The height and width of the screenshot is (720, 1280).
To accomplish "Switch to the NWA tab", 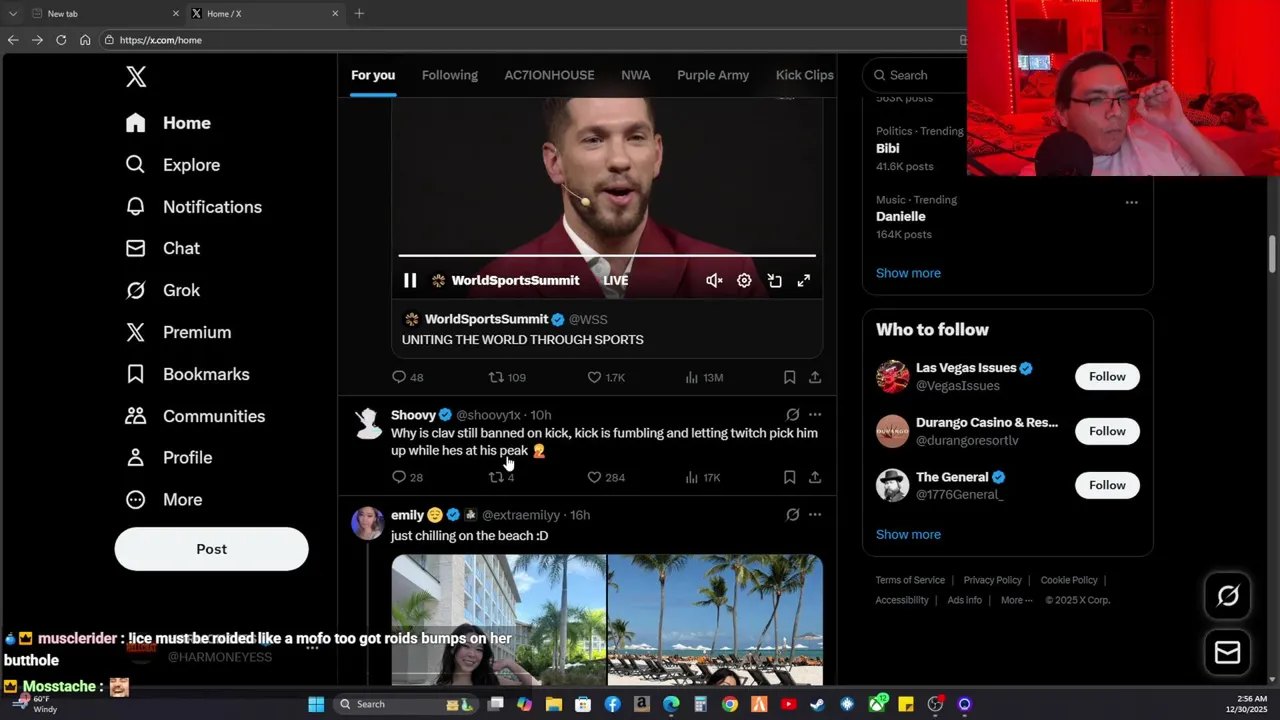I will click(x=635, y=75).
